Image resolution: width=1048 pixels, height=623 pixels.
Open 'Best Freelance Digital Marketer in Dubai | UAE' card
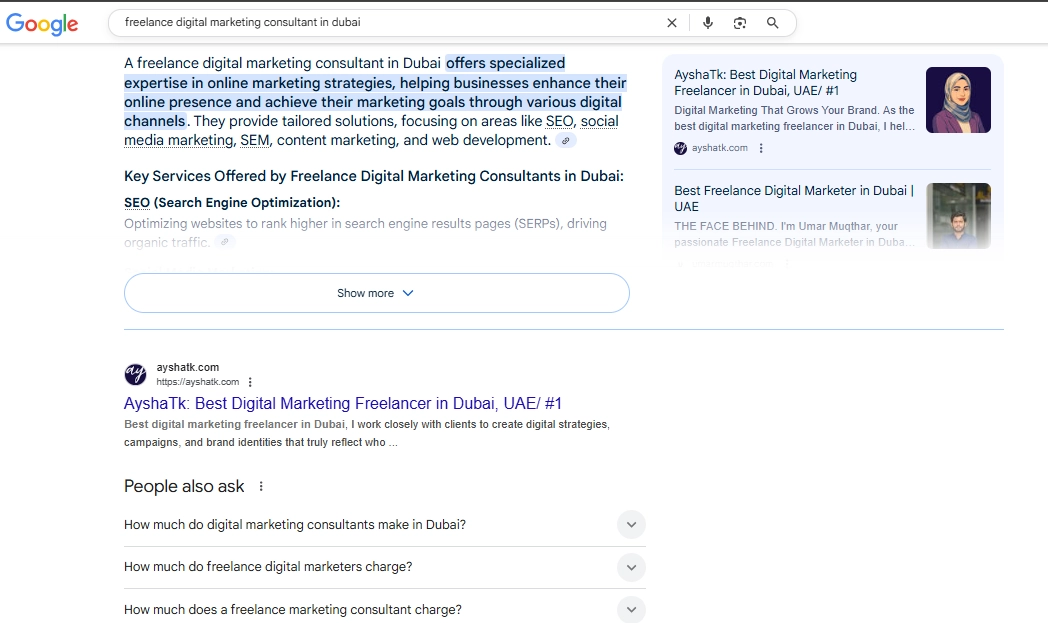point(794,199)
